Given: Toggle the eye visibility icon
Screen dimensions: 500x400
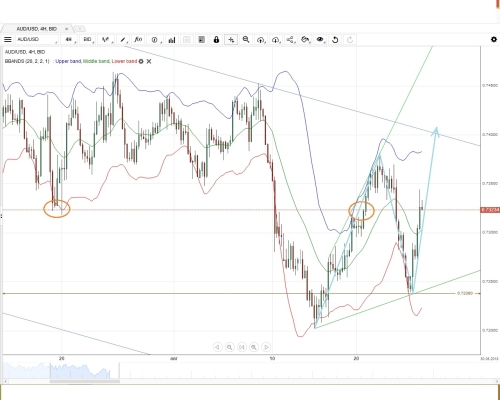Looking at the screenshot, I should pos(320,40).
